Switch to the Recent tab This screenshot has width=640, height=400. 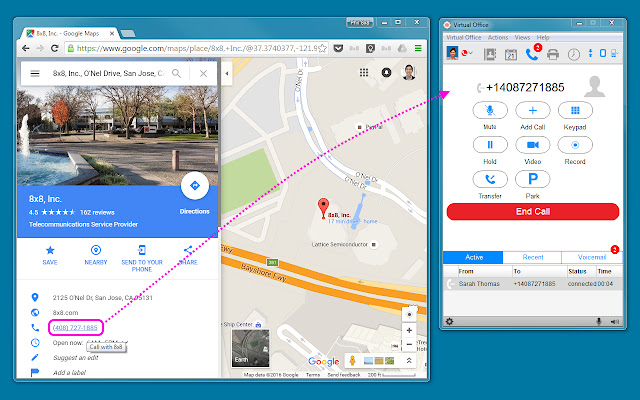tap(533, 257)
